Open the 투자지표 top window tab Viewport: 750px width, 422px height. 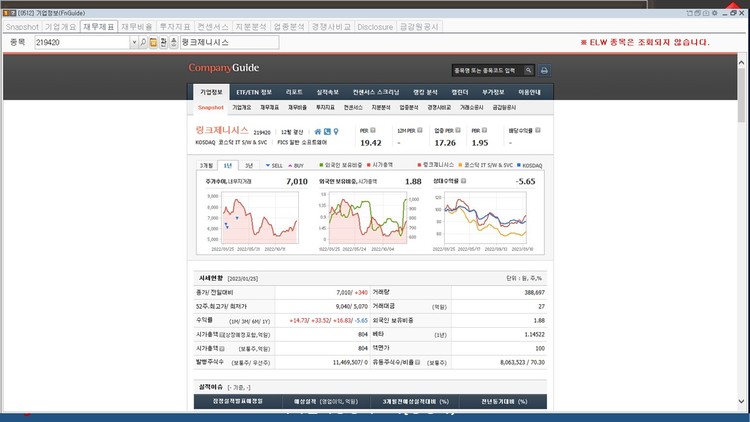pyautogui.click(x=175, y=27)
